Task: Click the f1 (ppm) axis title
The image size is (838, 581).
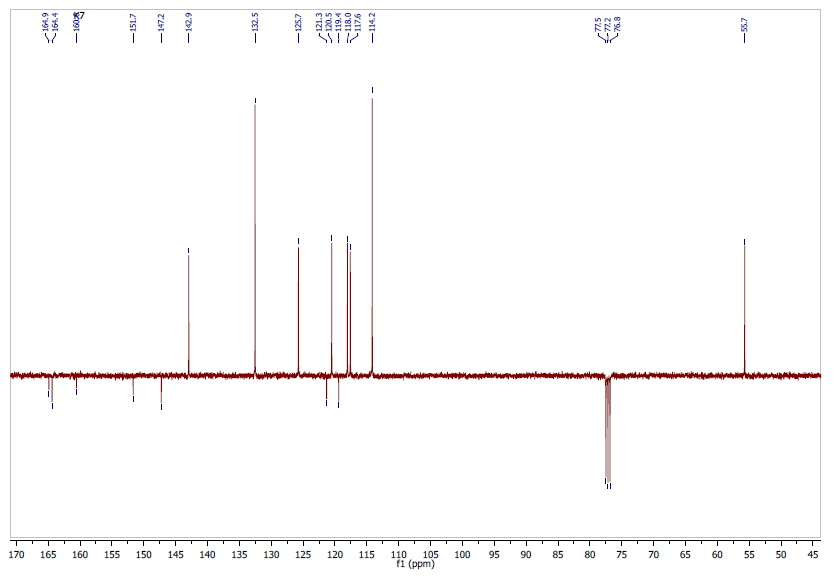Action: 415,565
